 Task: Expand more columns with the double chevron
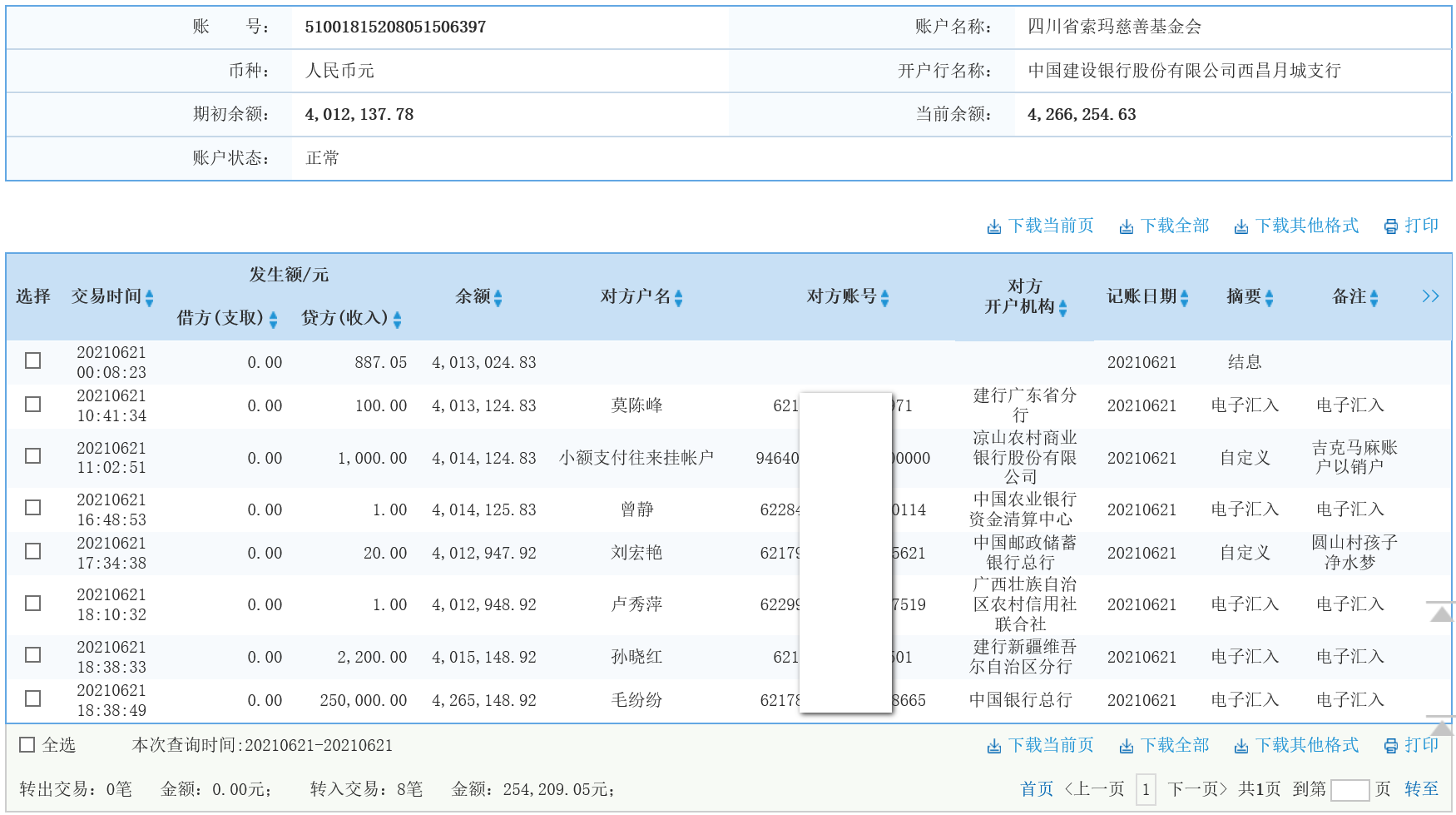click(1430, 296)
